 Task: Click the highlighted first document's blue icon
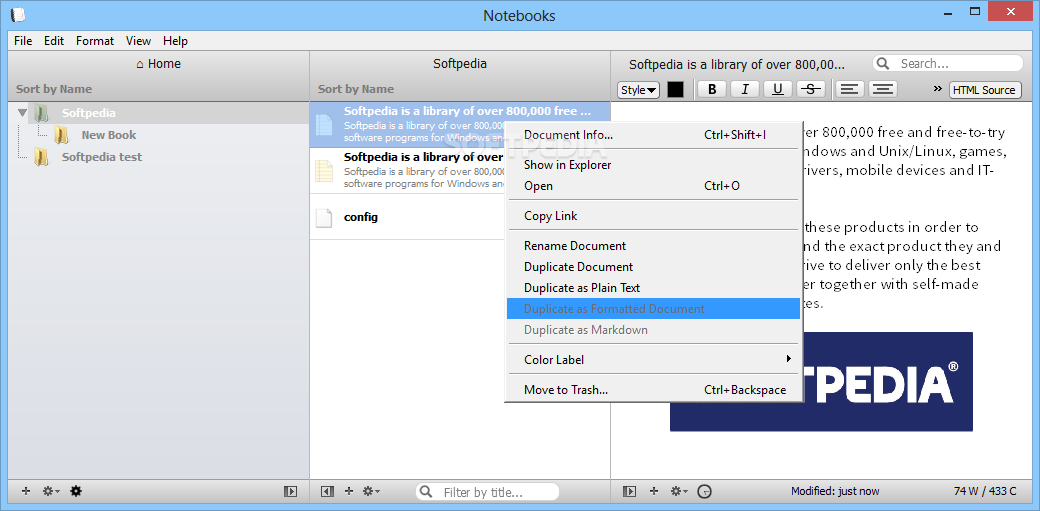324,125
